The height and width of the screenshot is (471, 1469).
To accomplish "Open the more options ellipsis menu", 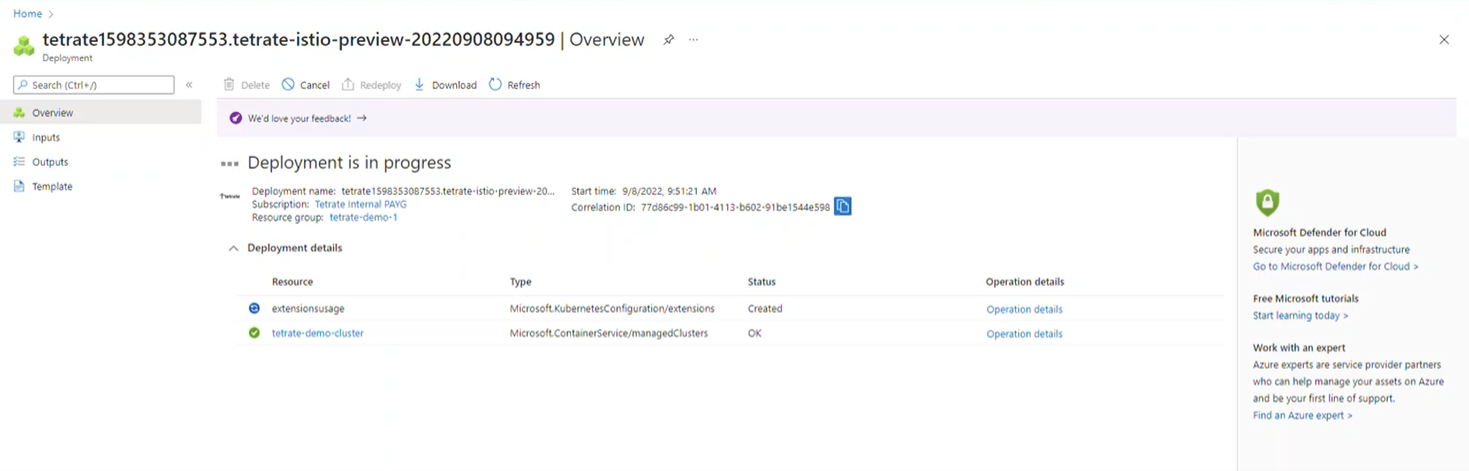I will [x=693, y=40].
